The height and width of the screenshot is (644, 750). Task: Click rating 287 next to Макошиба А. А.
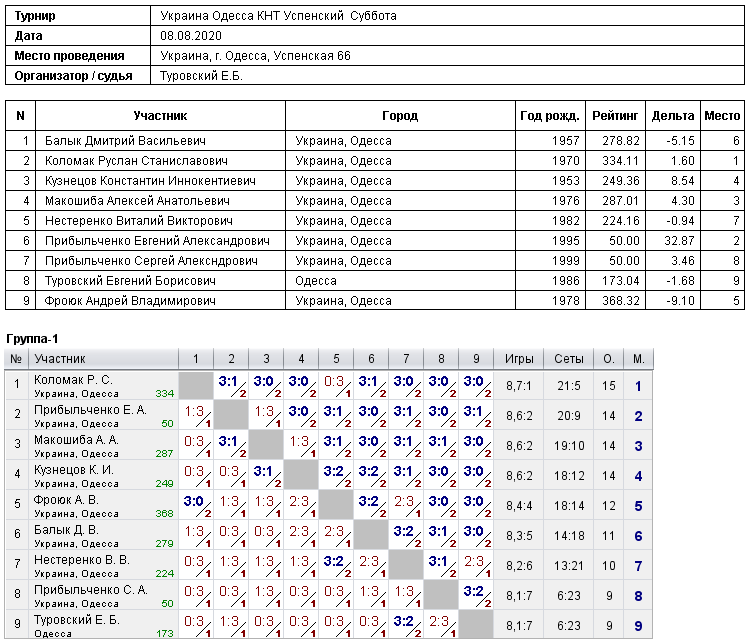tap(164, 453)
